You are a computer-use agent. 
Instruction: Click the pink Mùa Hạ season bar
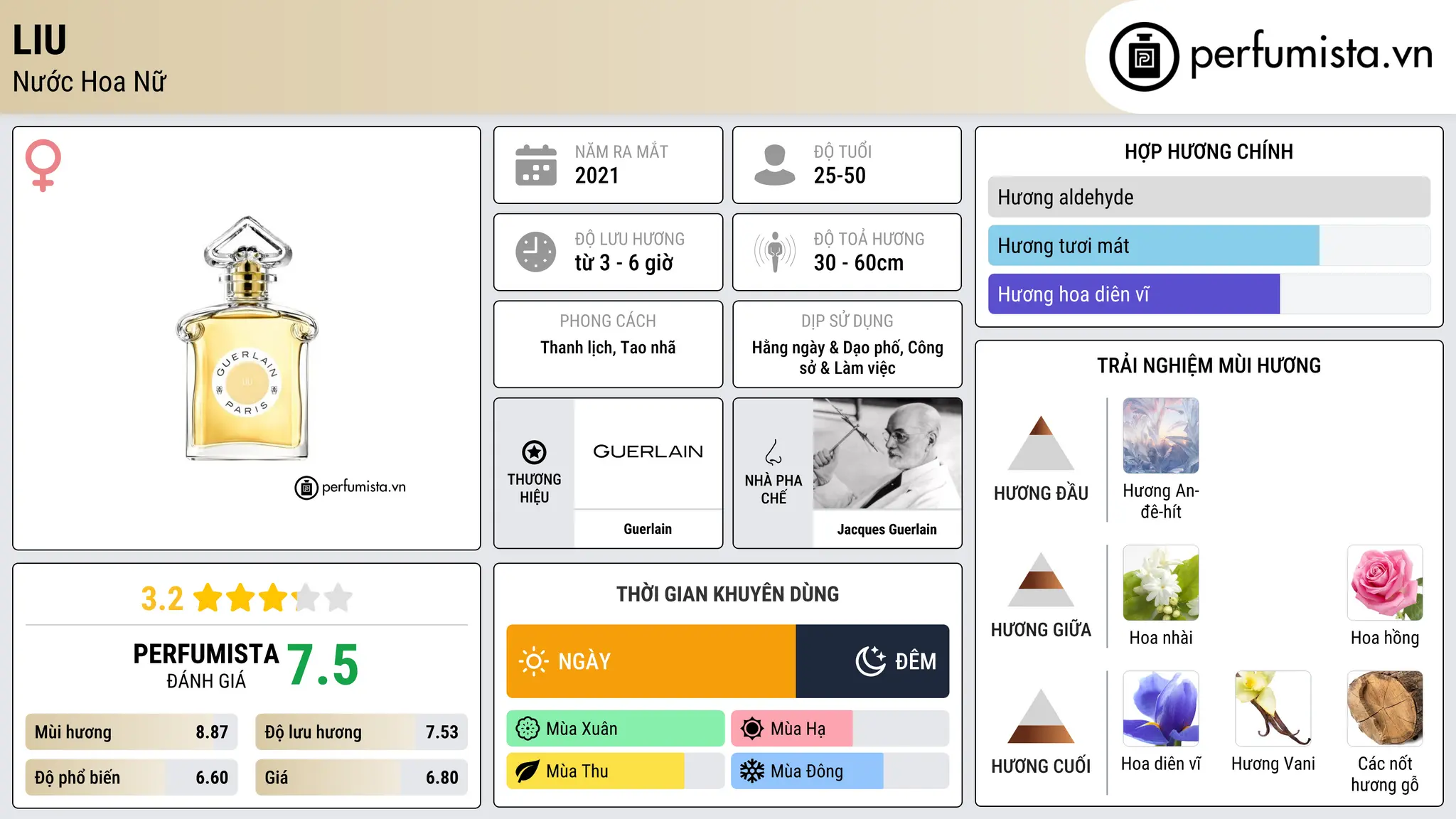pyautogui.click(x=792, y=729)
